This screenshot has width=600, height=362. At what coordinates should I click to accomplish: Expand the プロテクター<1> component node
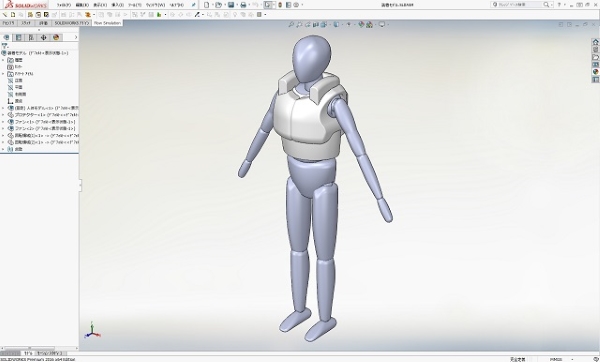[x=3, y=115]
